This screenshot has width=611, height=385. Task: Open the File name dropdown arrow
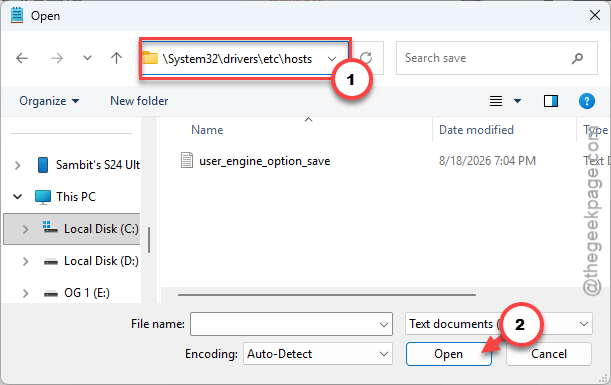[x=384, y=324]
